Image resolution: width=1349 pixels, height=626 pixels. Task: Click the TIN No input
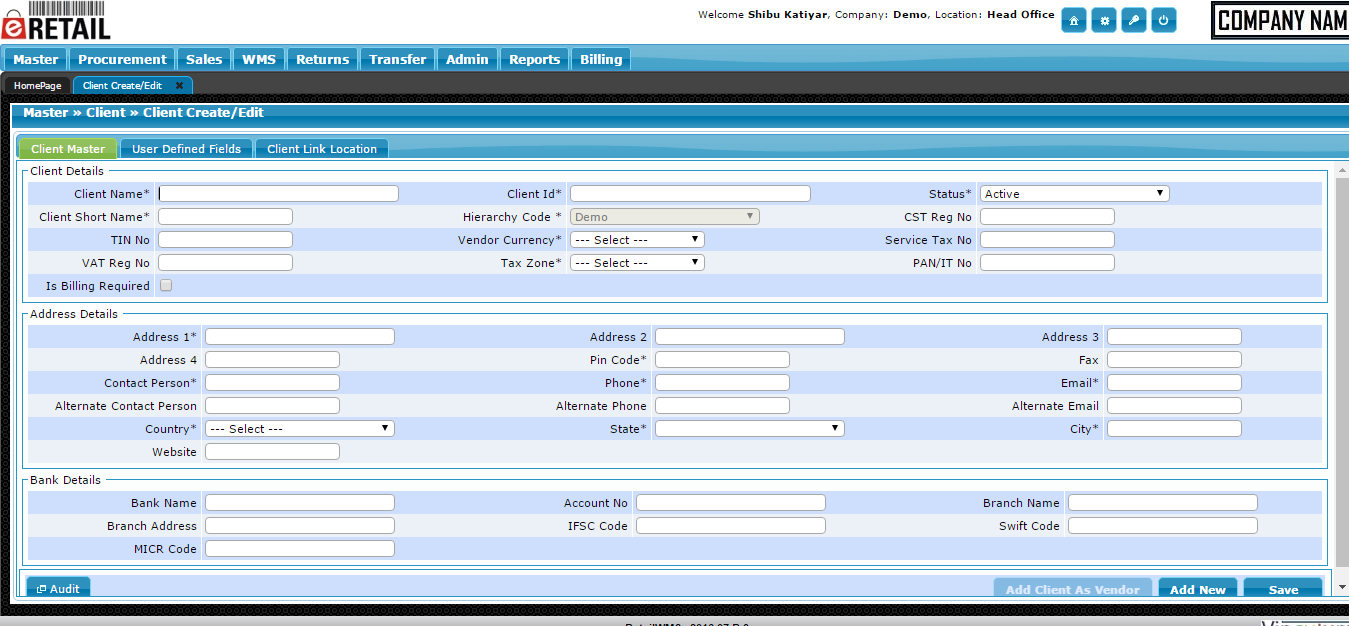point(225,240)
